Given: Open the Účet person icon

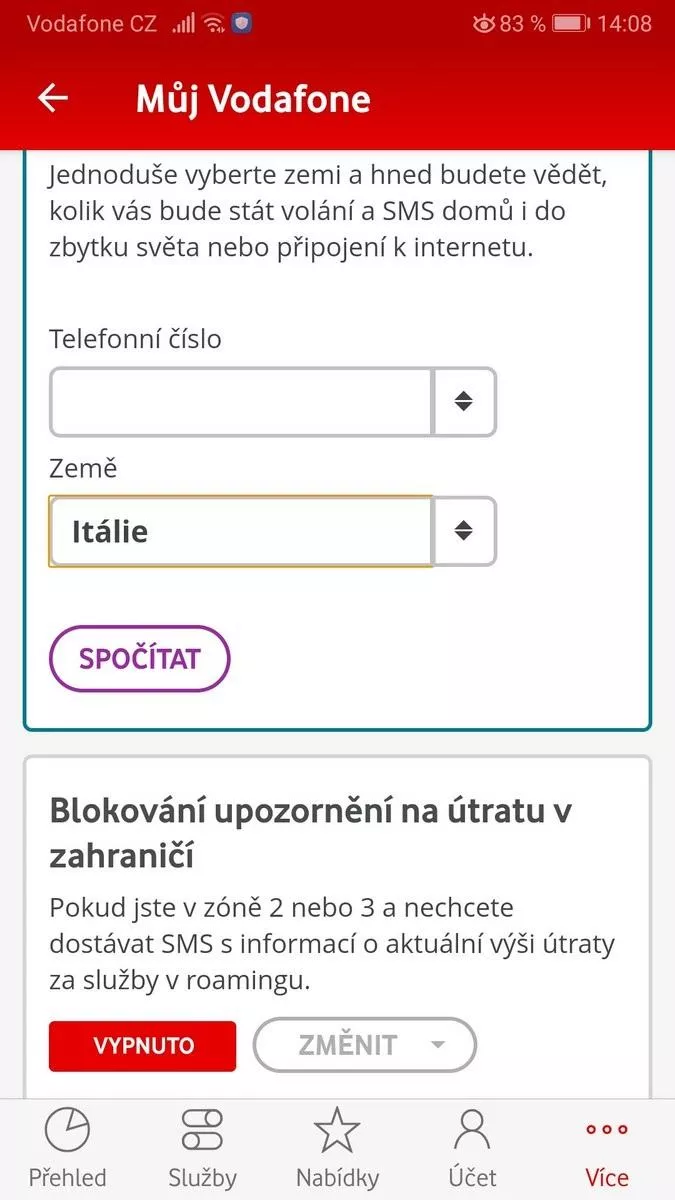Looking at the screenshot, I should (472, 1130).
